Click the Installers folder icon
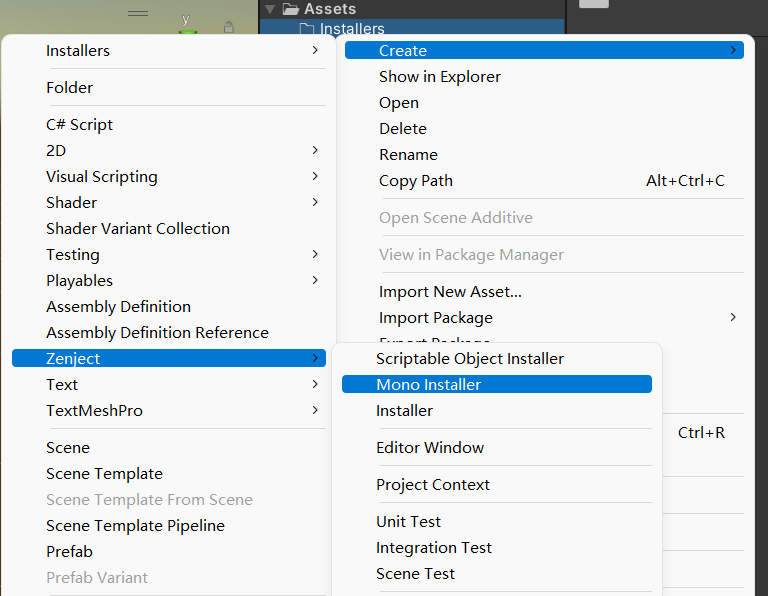 click(x=307, y=28)
